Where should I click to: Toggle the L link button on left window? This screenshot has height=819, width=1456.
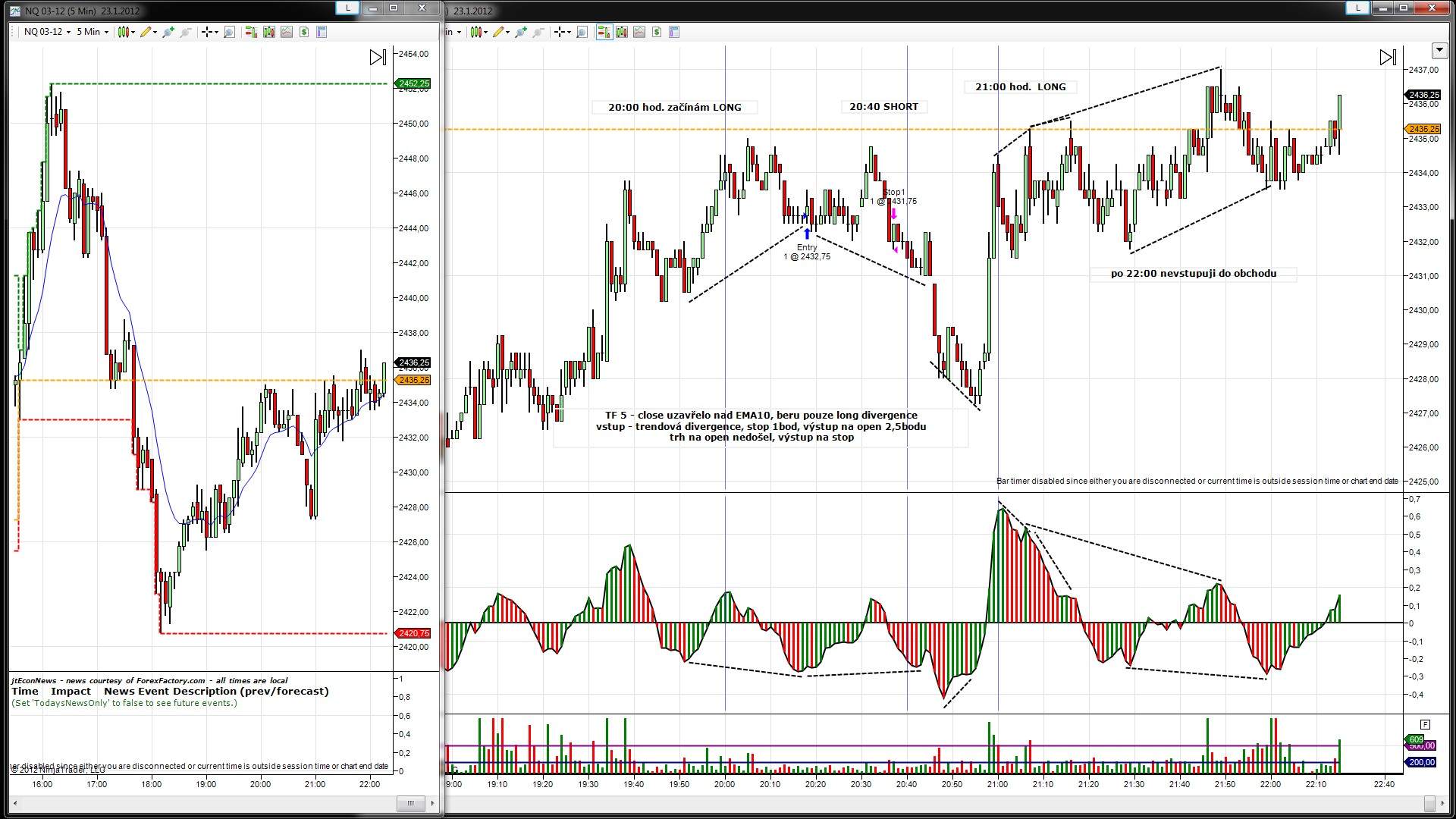[347, 8]
